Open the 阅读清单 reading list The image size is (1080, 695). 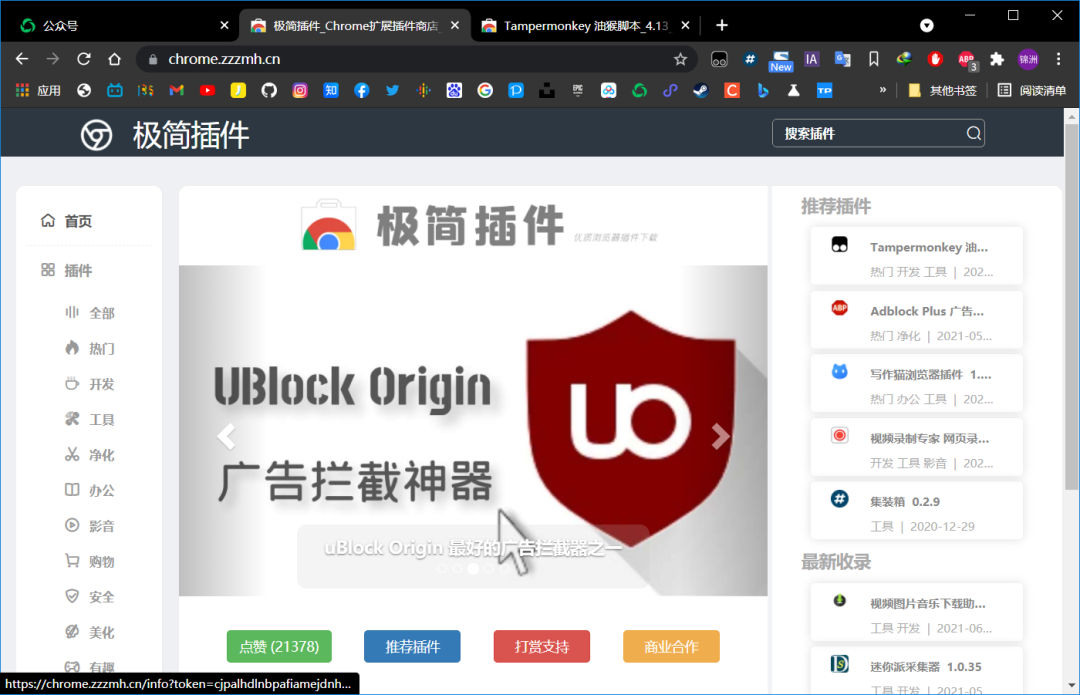pyautogui.click(x=1032, y=90)
